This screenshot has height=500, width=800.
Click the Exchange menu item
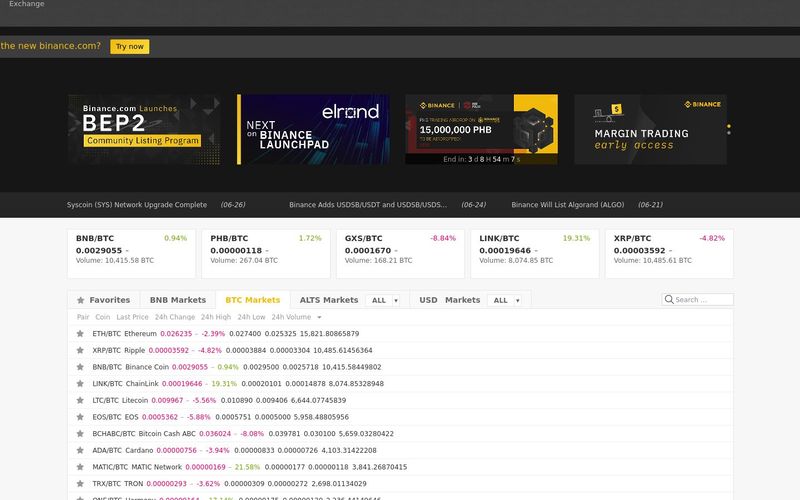[27, 4]
